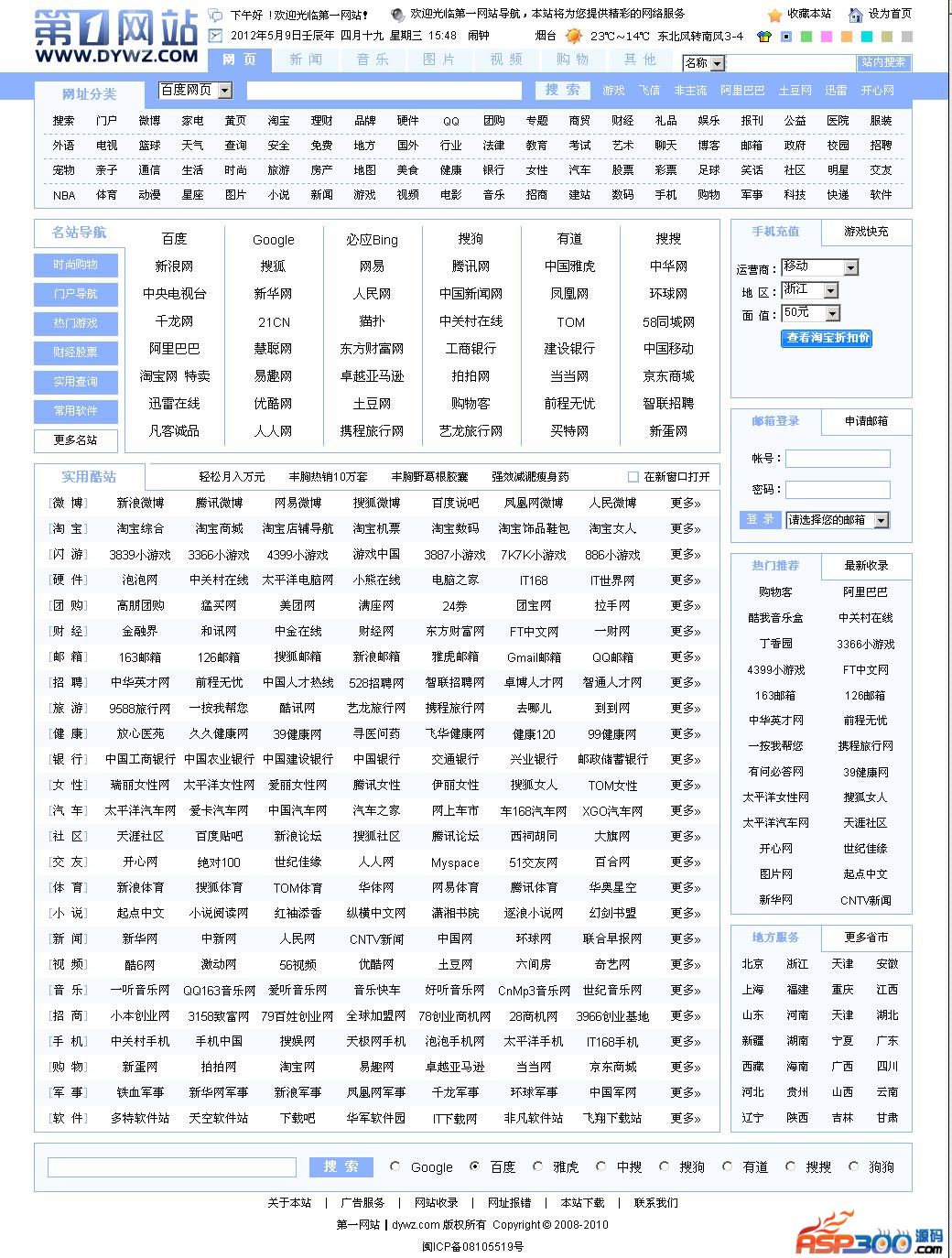This screenshot has height=1258, width=952.
Task: Open the 新浪微博 link
Action: click(140, 503)
